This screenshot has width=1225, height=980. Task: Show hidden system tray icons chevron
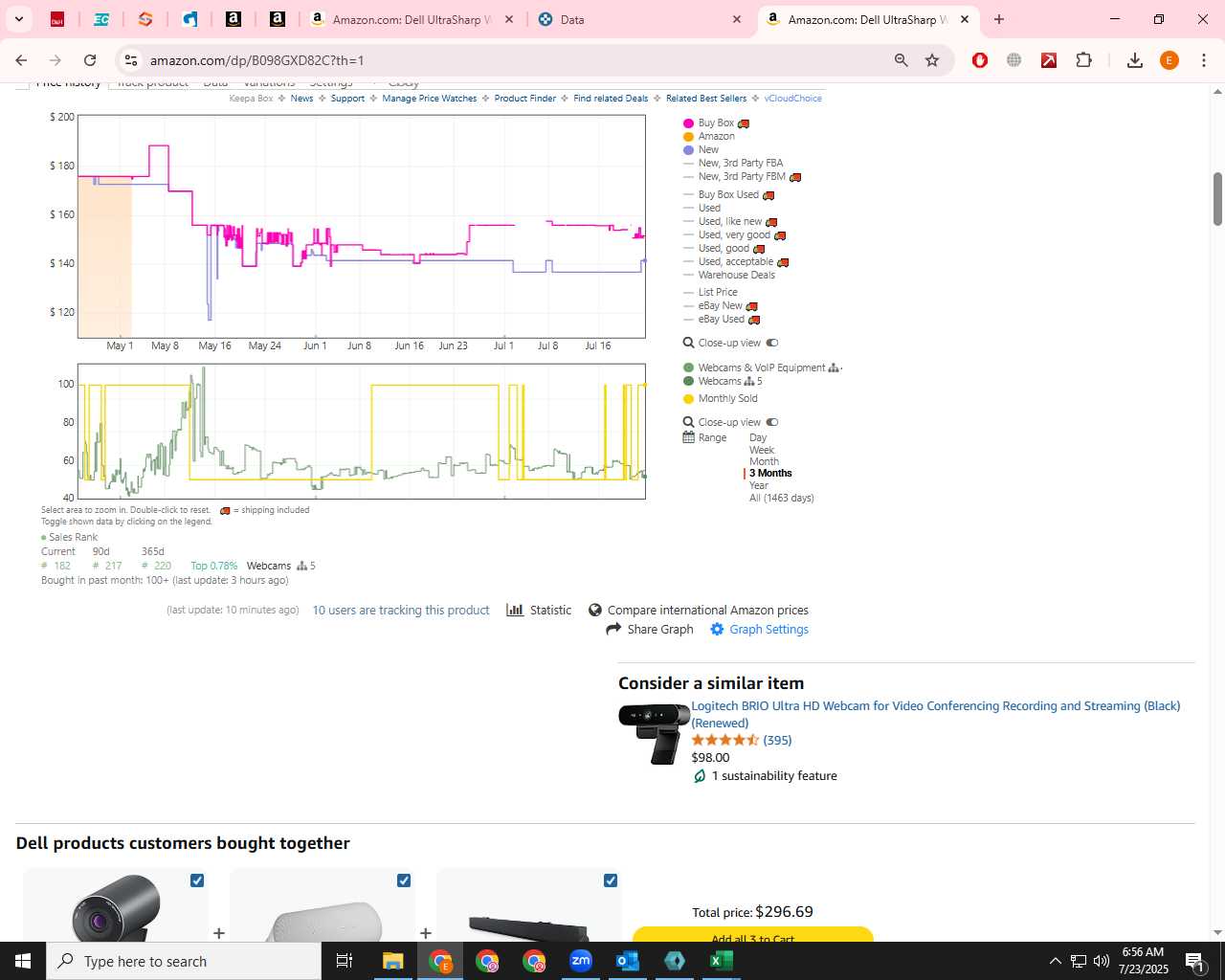pos(1056,961)
